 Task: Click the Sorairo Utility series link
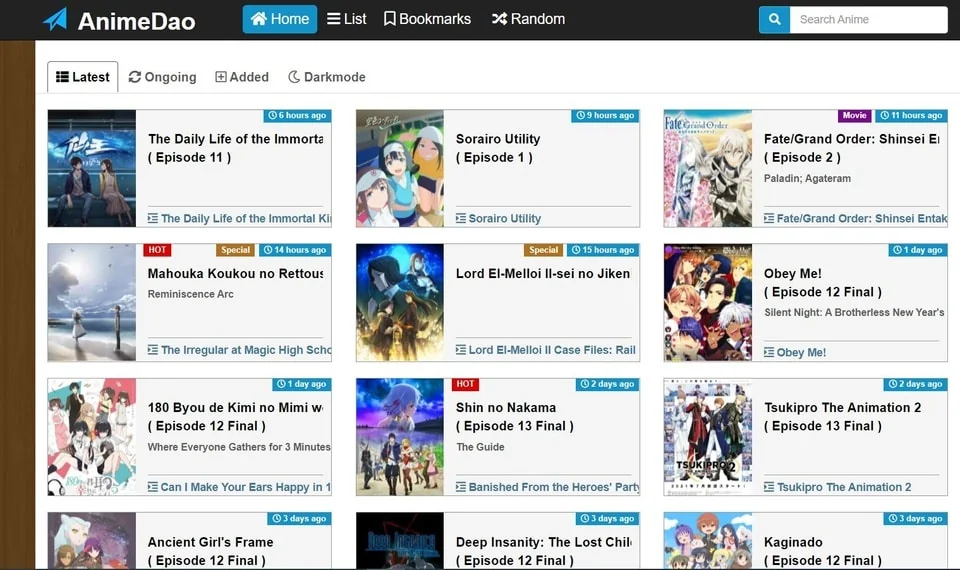point(498,219)
